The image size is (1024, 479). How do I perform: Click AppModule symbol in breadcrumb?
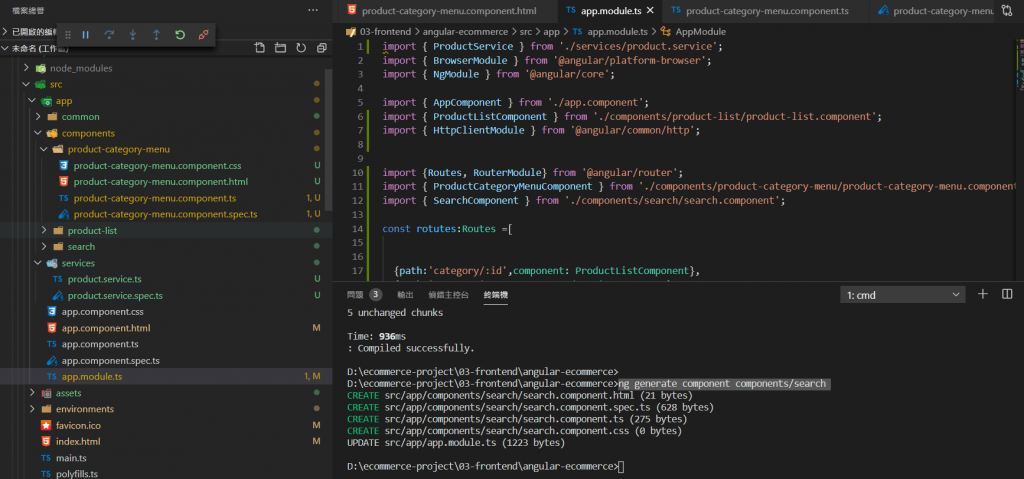click(x=700, y=31)
